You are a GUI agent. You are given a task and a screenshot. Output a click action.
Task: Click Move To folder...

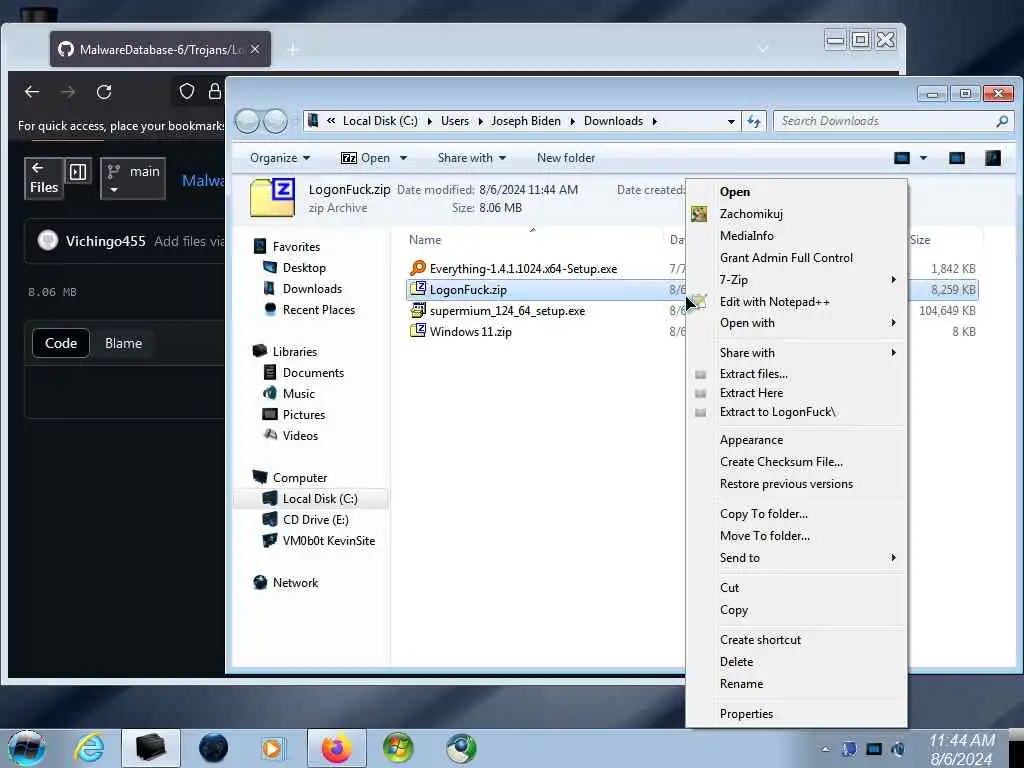[x=765, y=536]
